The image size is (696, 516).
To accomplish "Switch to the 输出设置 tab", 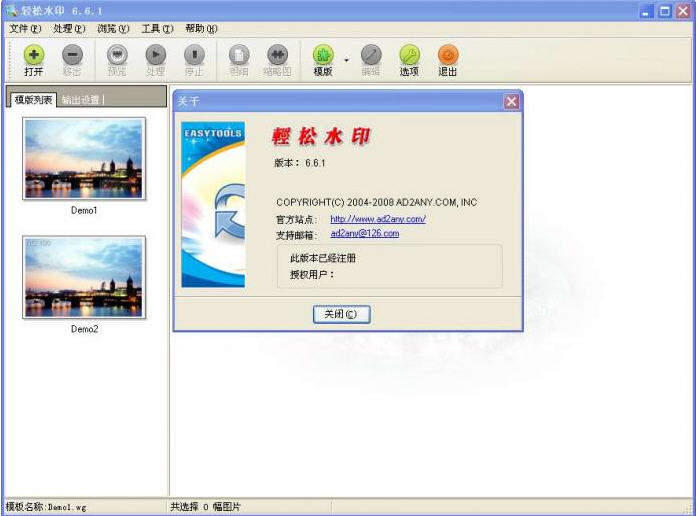I will coord(80,100).
